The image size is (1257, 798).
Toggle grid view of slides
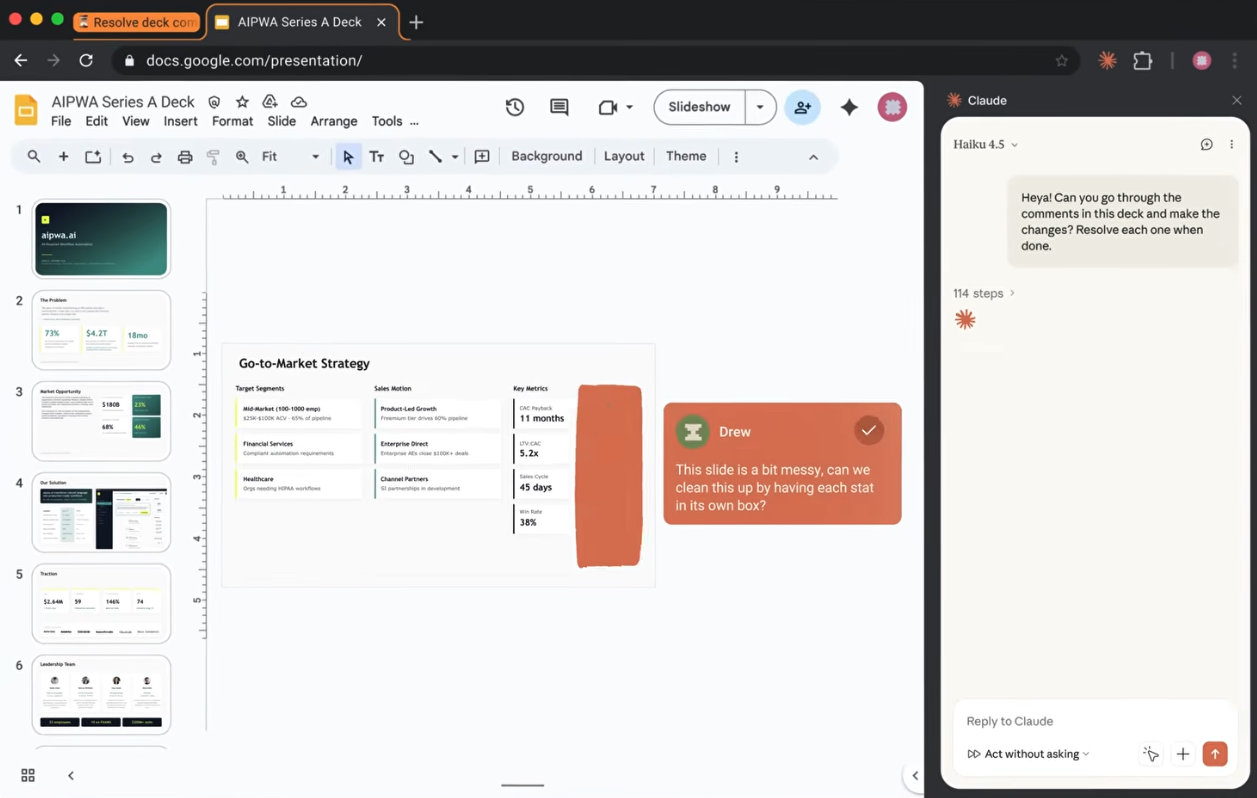[x=28, y=775]
